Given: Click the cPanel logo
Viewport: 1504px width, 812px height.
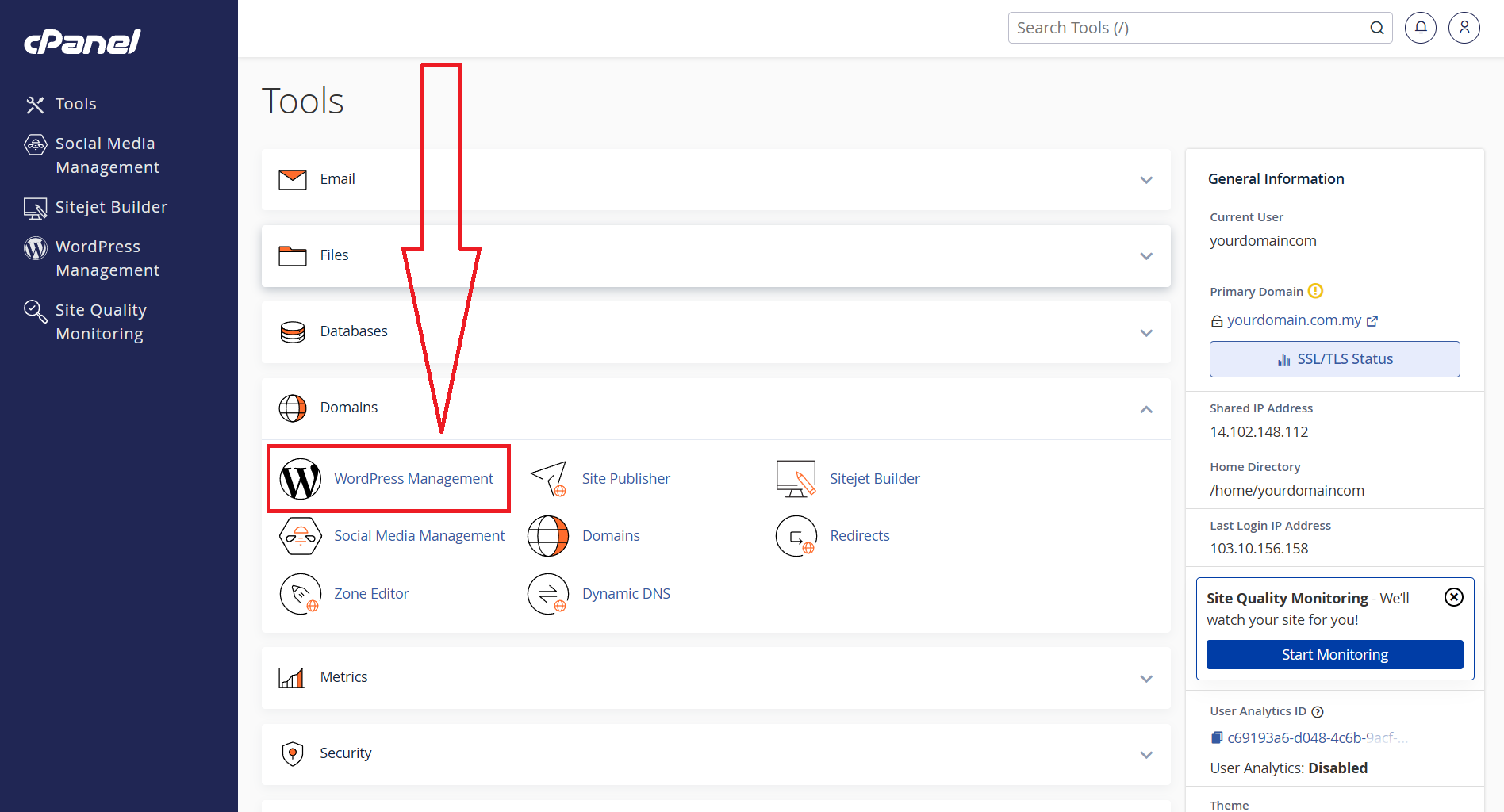Looking at the screenshot, I should click(82, 42).
